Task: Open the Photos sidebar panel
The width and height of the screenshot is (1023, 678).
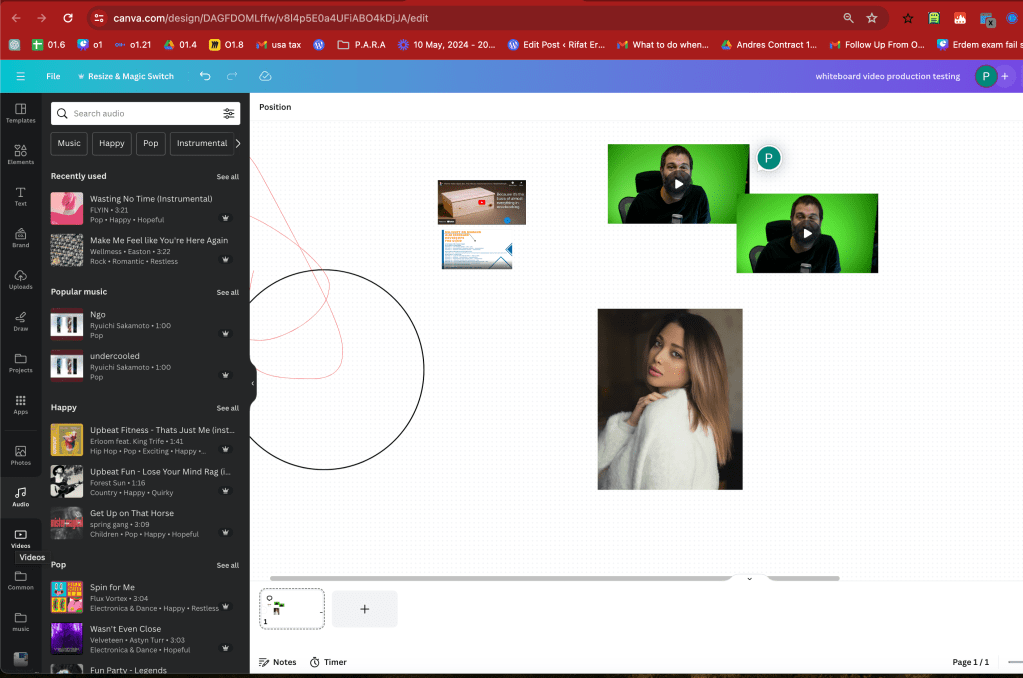Action: [x=20, y=455]
